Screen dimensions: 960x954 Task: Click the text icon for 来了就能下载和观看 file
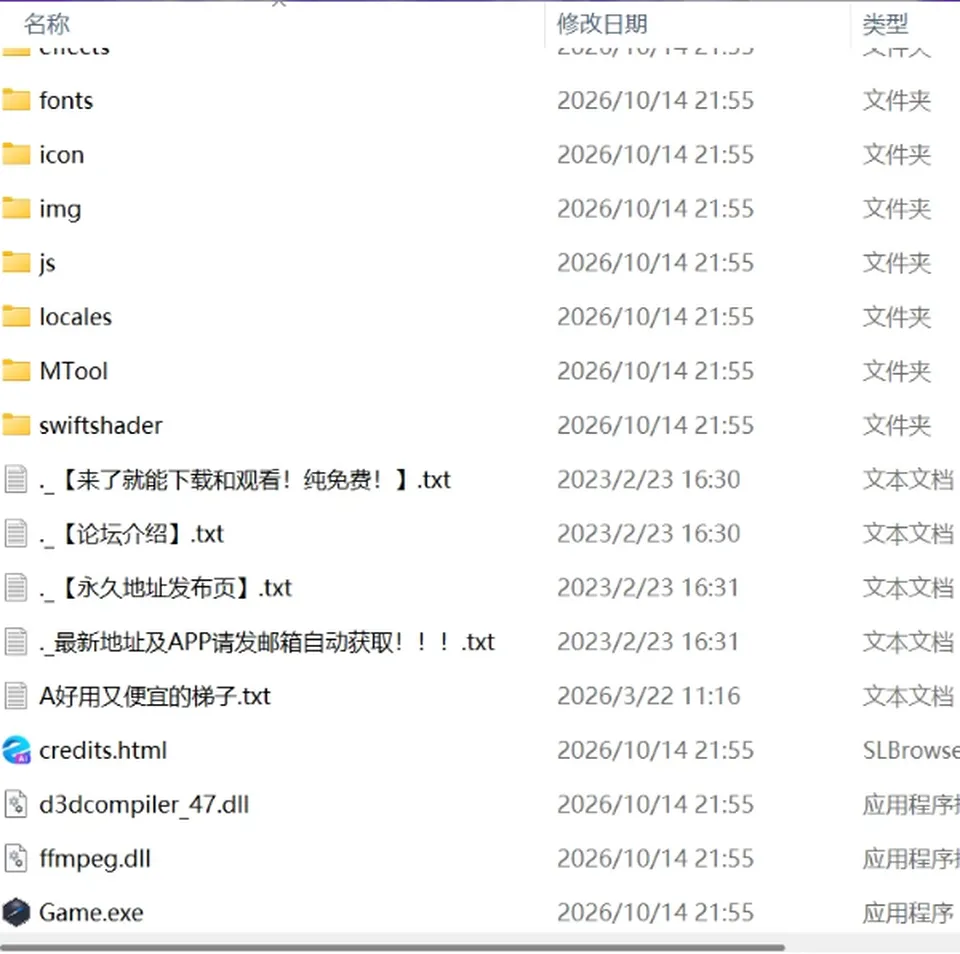pos(16,479)
